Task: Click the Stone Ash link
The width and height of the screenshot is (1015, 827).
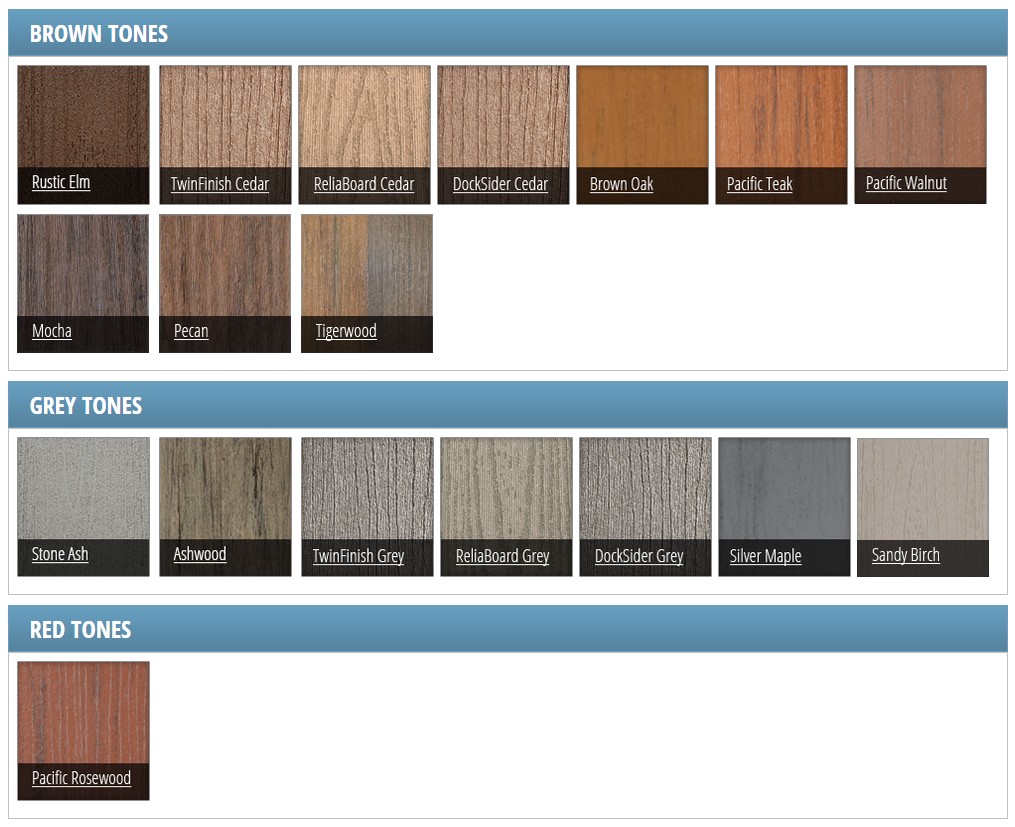Action: [x=60, y=554]
